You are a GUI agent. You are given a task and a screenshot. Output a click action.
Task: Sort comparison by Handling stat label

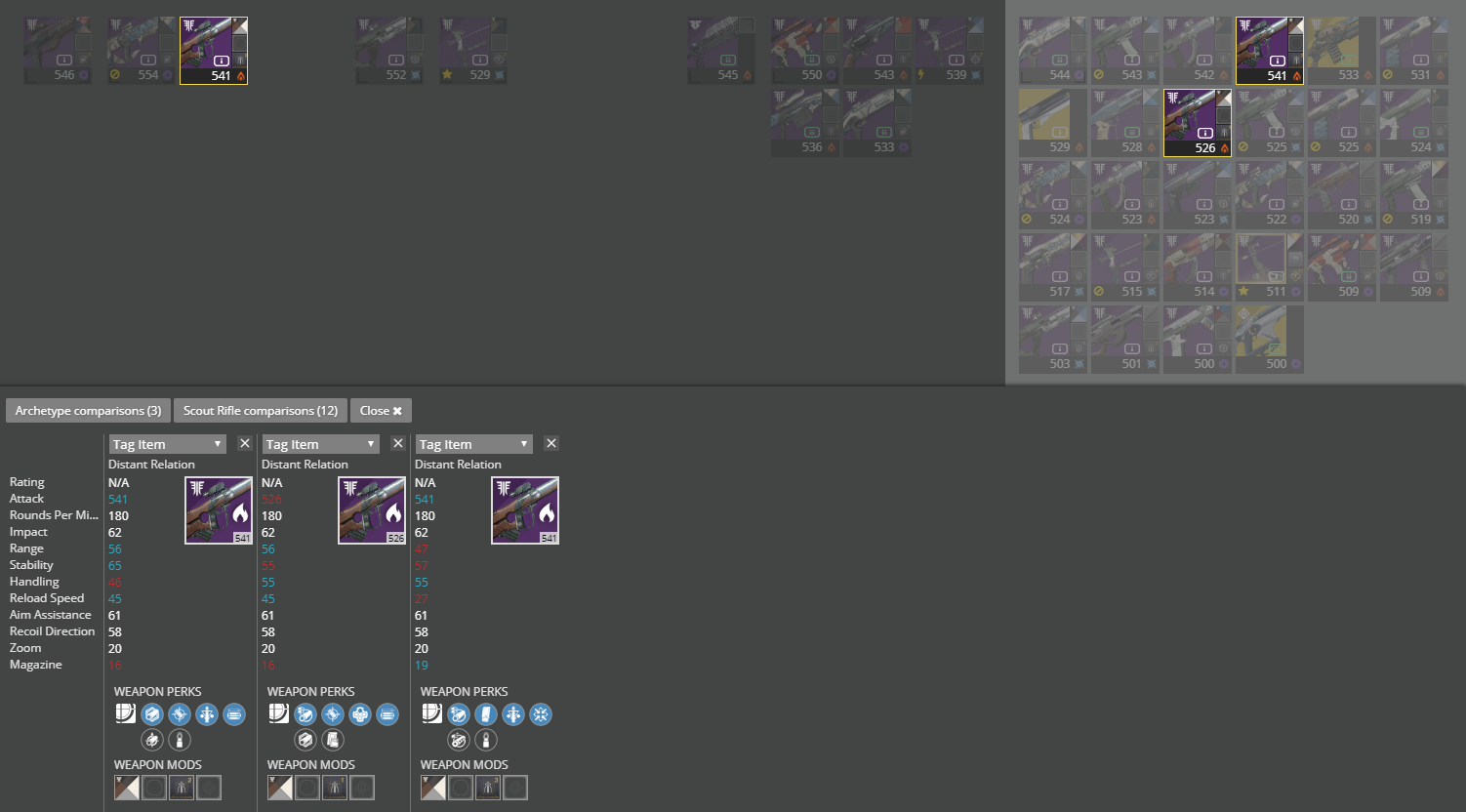(x=34, y=582)
